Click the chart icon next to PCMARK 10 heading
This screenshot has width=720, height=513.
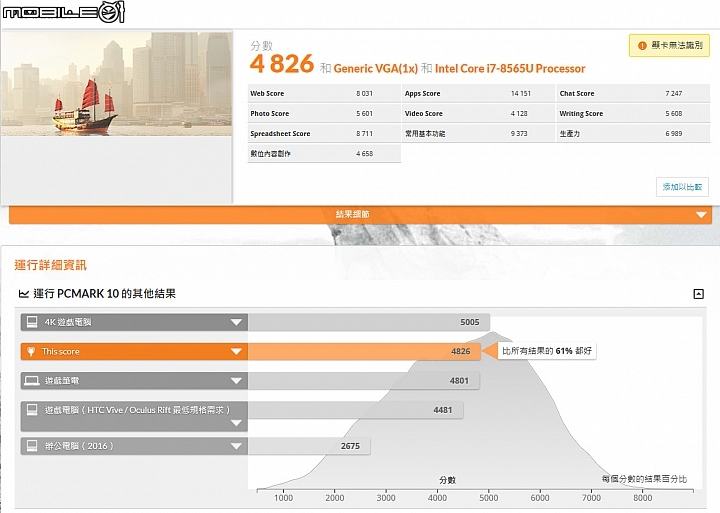23,294
